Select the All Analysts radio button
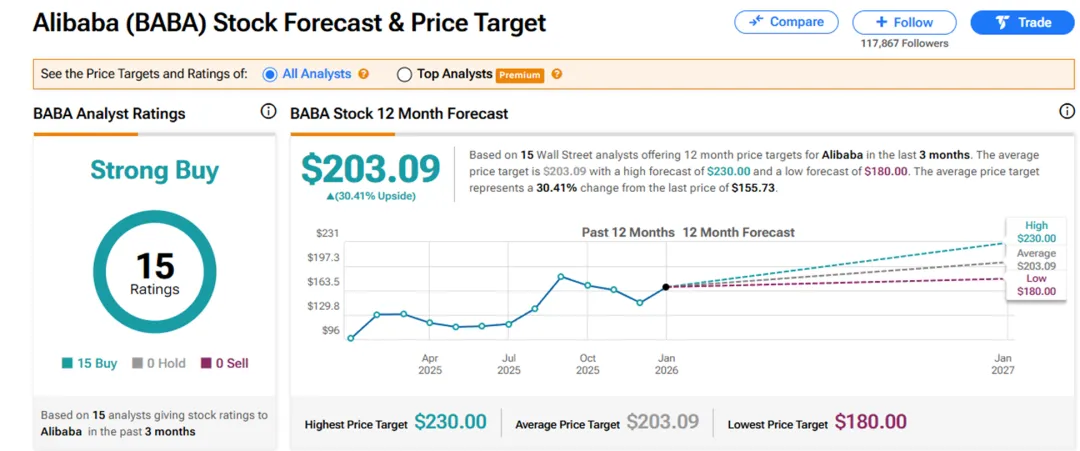The height and width of the screenshot is (451, 1080). coord(270,74)
